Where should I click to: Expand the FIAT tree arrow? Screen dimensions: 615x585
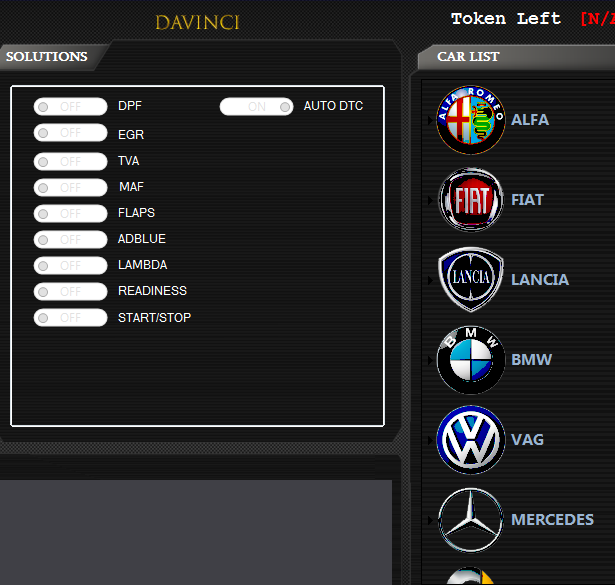pos(430,200)
